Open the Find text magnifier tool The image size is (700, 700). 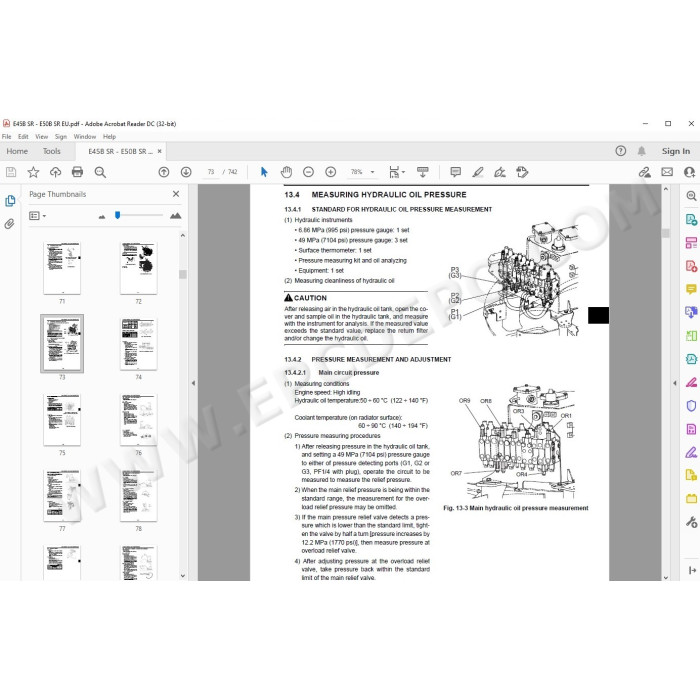(100, 172)
